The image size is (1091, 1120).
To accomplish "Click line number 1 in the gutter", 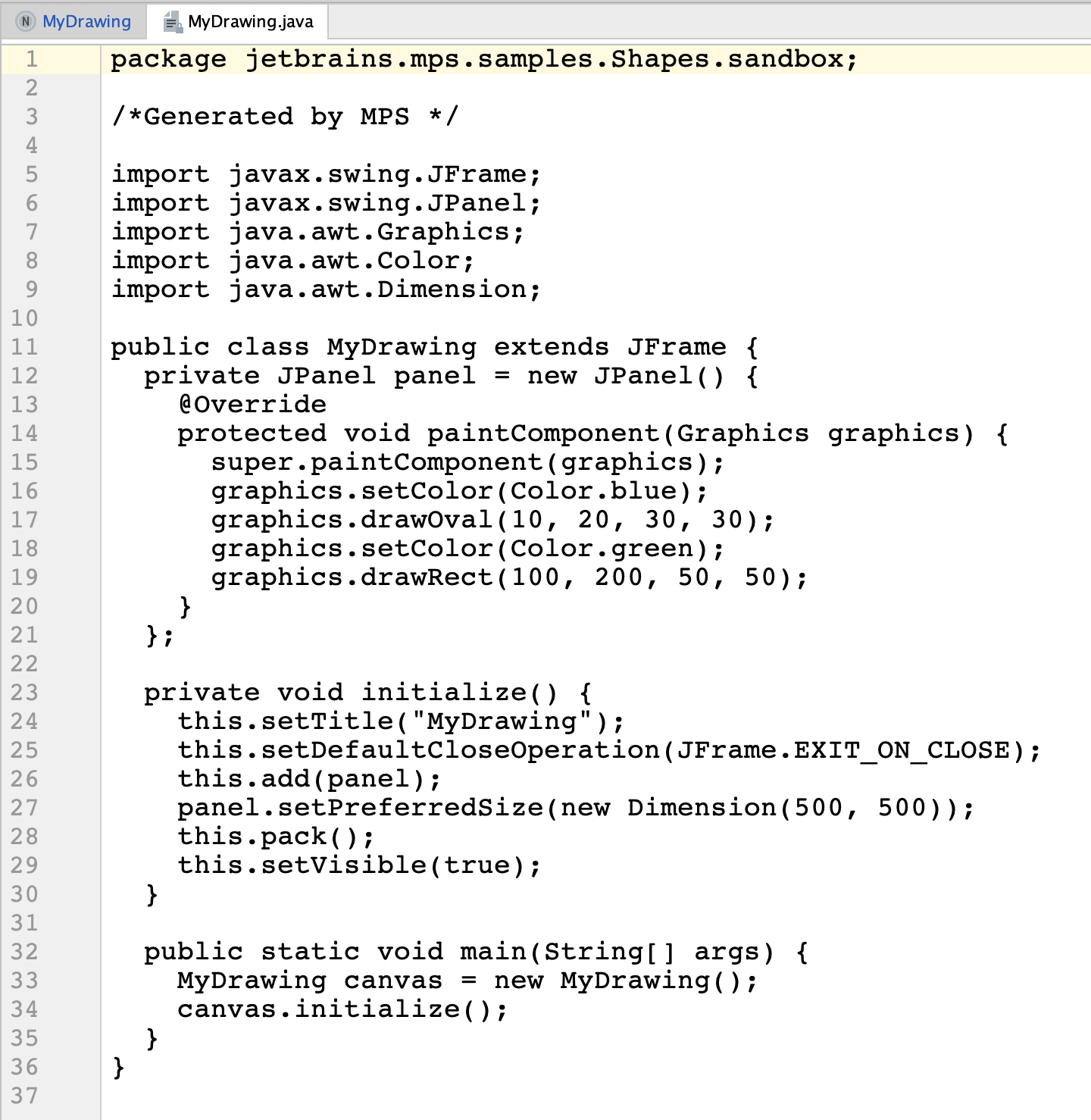I will click(x=32, y=59).
